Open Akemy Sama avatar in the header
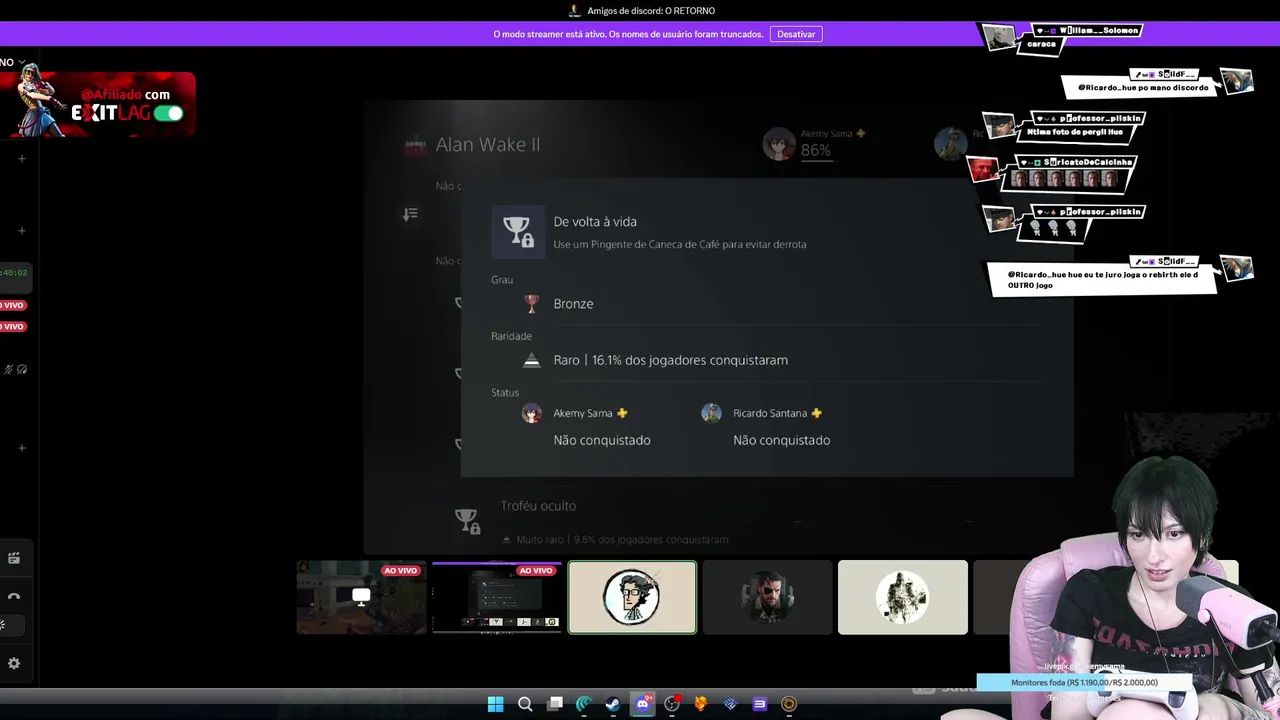 click(779, 144)
